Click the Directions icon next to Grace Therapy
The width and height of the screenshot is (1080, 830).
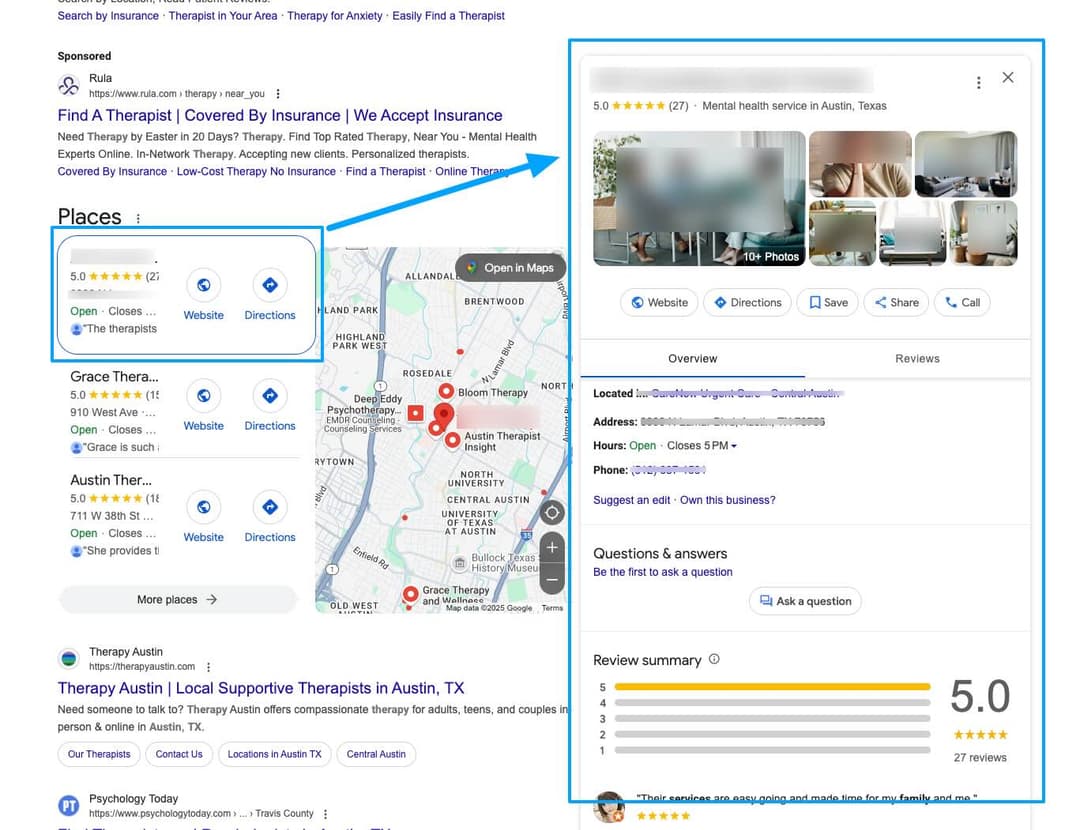point(270,396)
